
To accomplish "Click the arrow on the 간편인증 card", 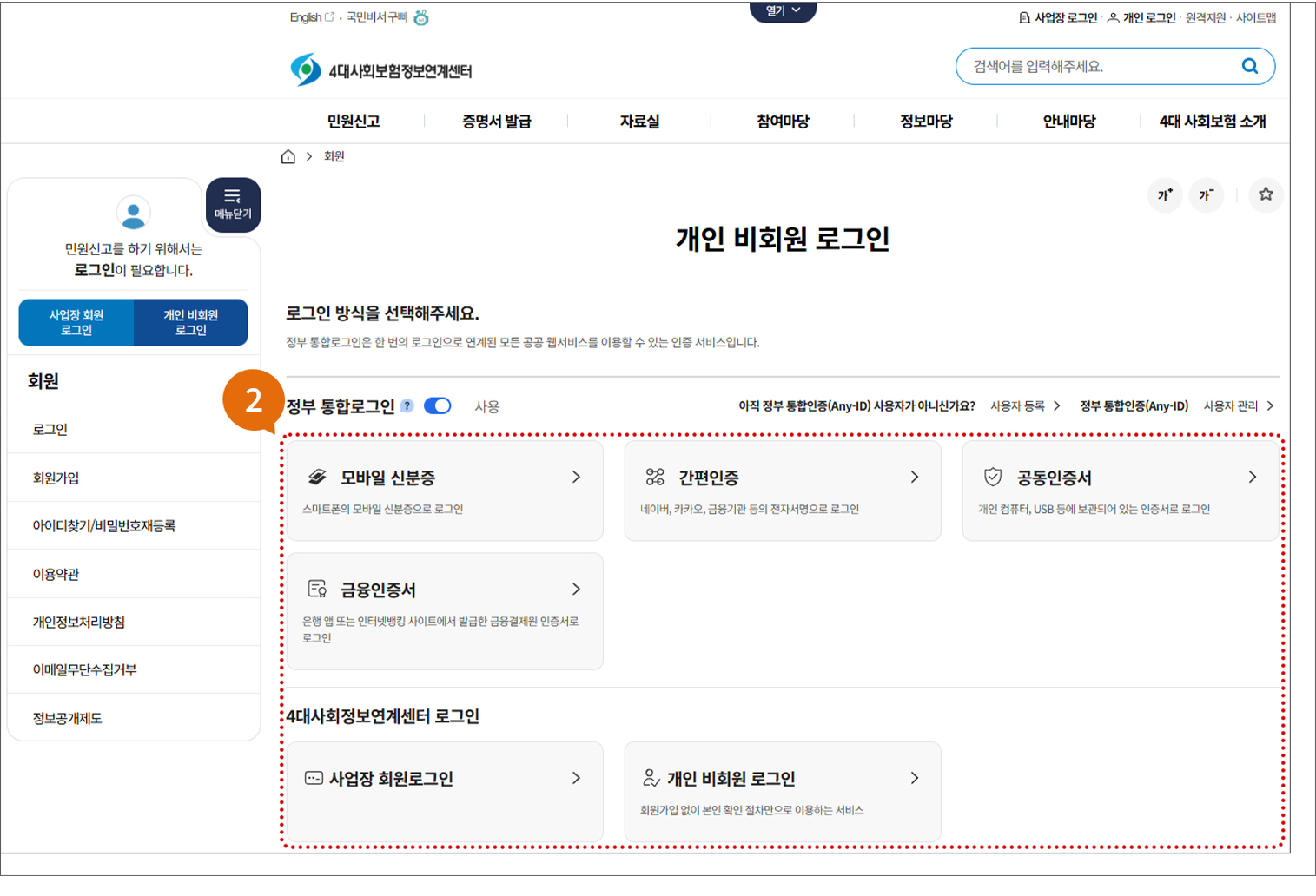I will (x=915, y=477).
